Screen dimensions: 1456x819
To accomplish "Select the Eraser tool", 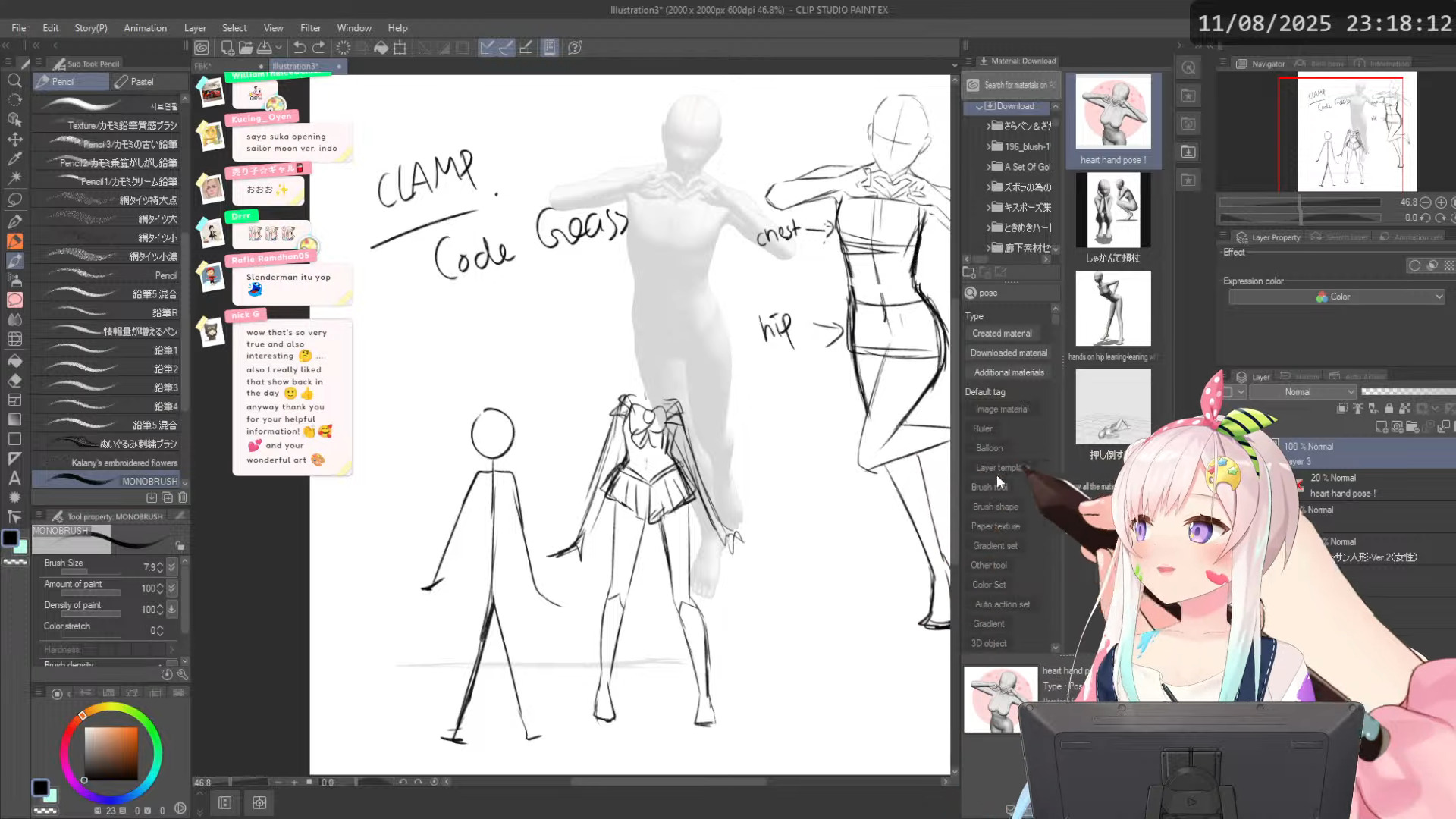I will [14, 380].
